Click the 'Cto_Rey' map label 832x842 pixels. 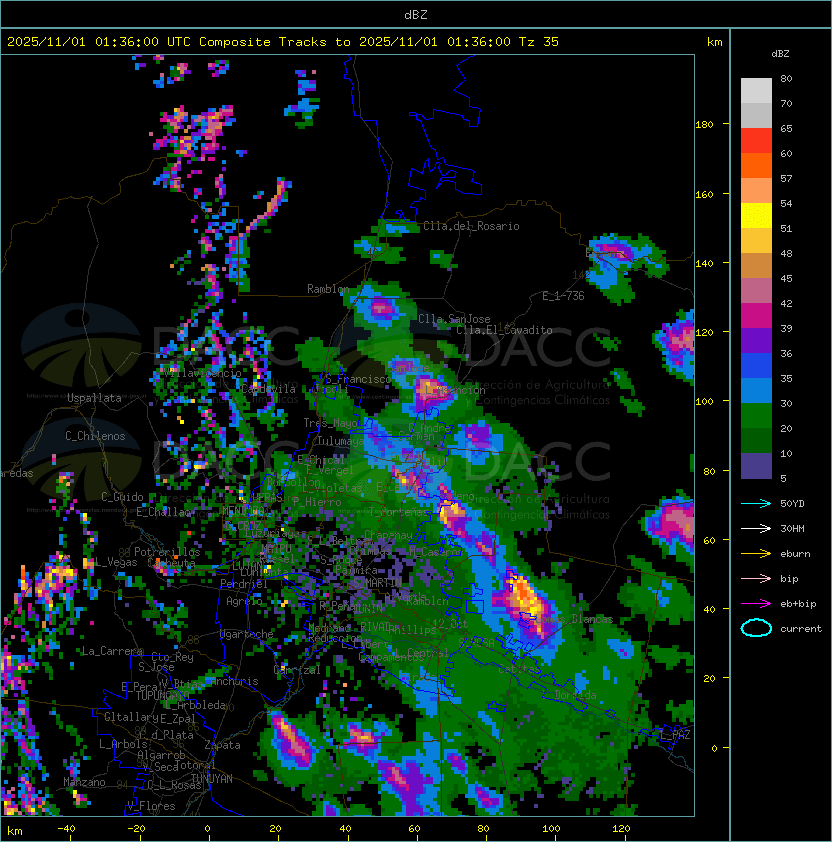pos(172,657)
